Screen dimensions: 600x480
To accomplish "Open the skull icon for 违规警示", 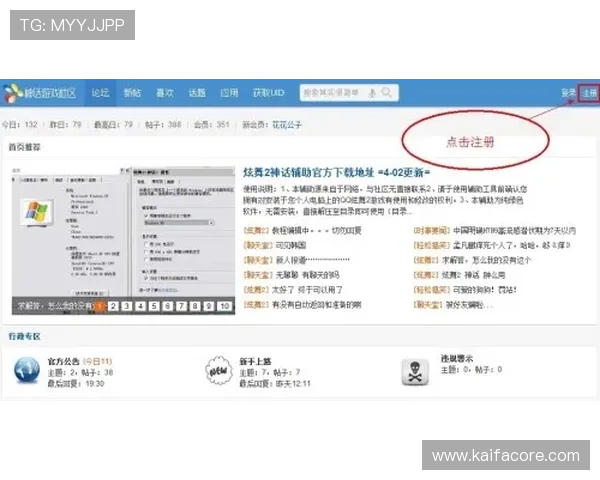I will [x=415, y=372].
